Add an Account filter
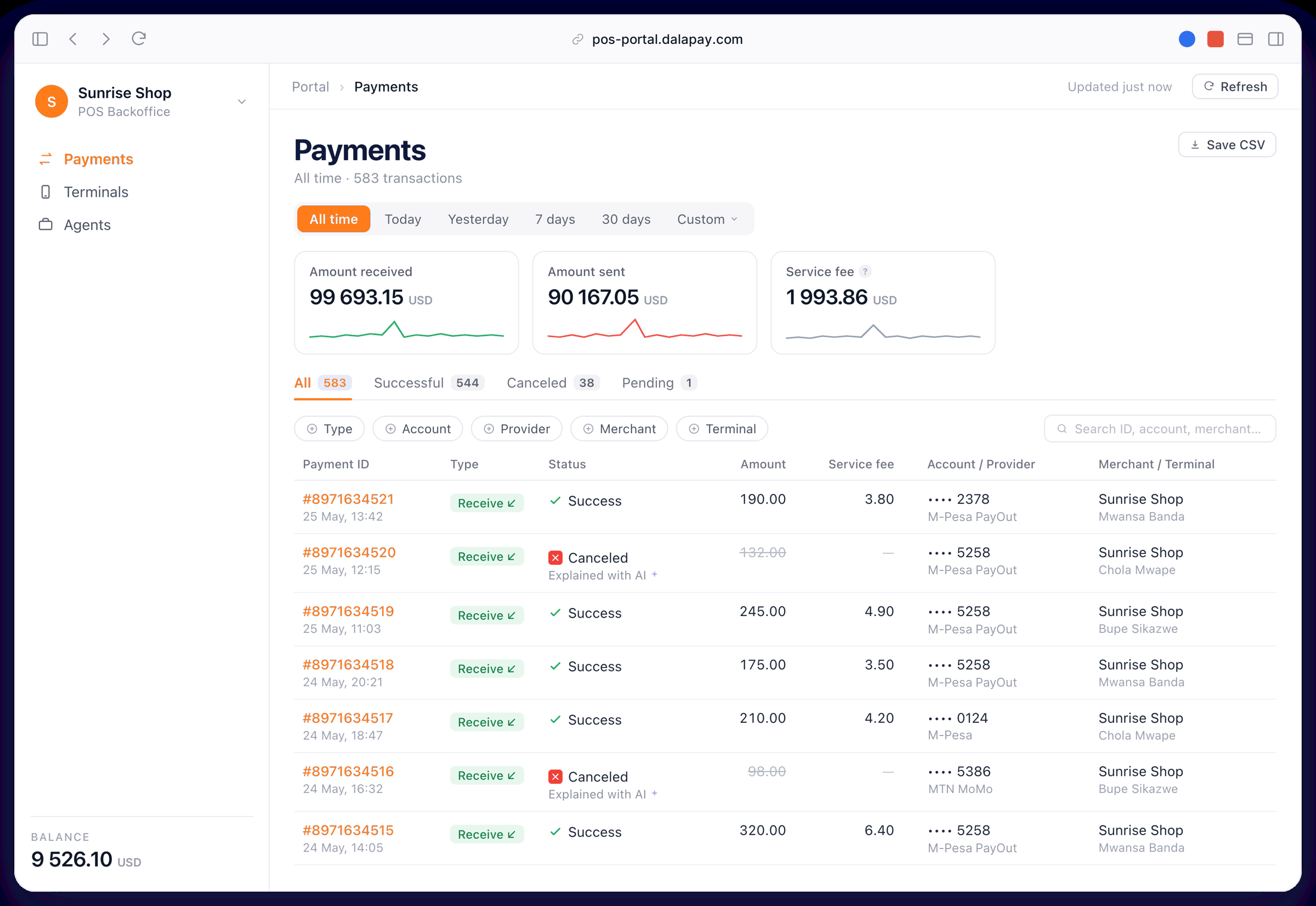 point(418,428)
